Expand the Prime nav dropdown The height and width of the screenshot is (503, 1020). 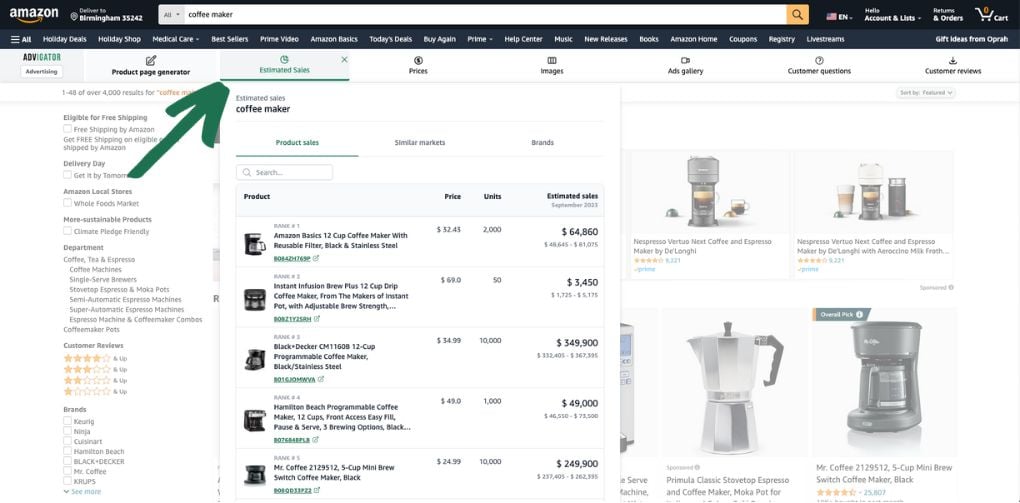480,39
